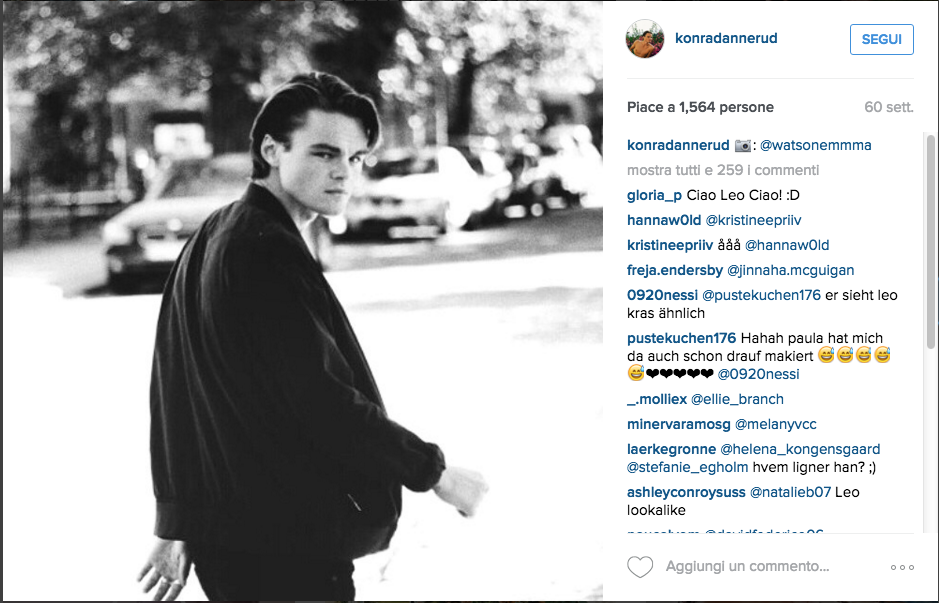Click the heart like icon

[640, 566]
